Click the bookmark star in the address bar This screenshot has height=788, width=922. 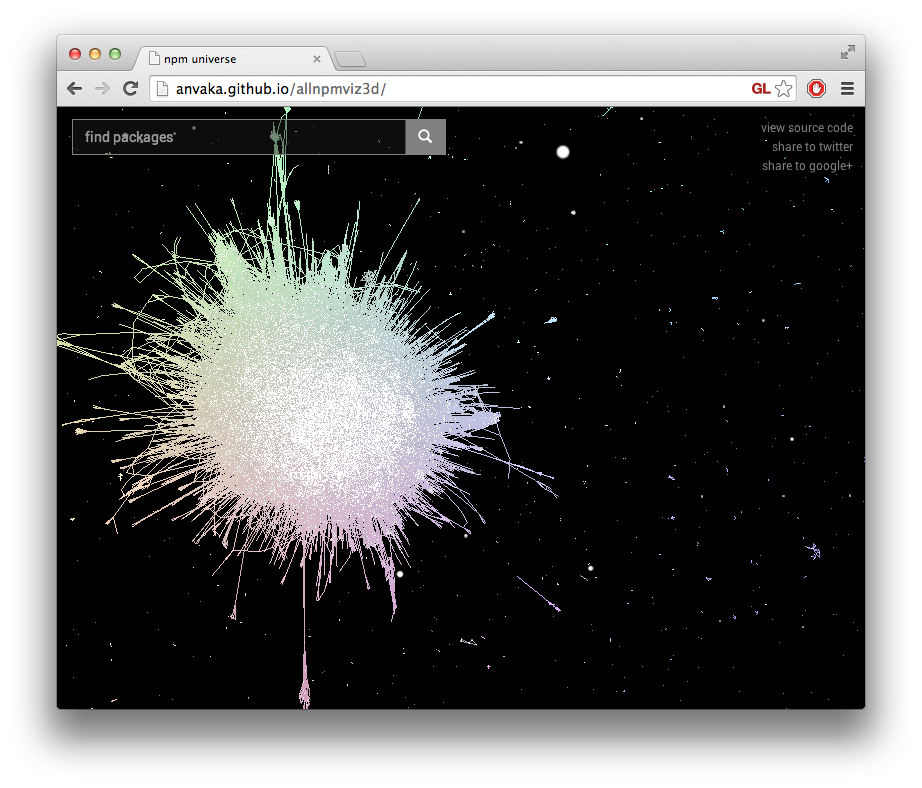click(x=783, y=88)
